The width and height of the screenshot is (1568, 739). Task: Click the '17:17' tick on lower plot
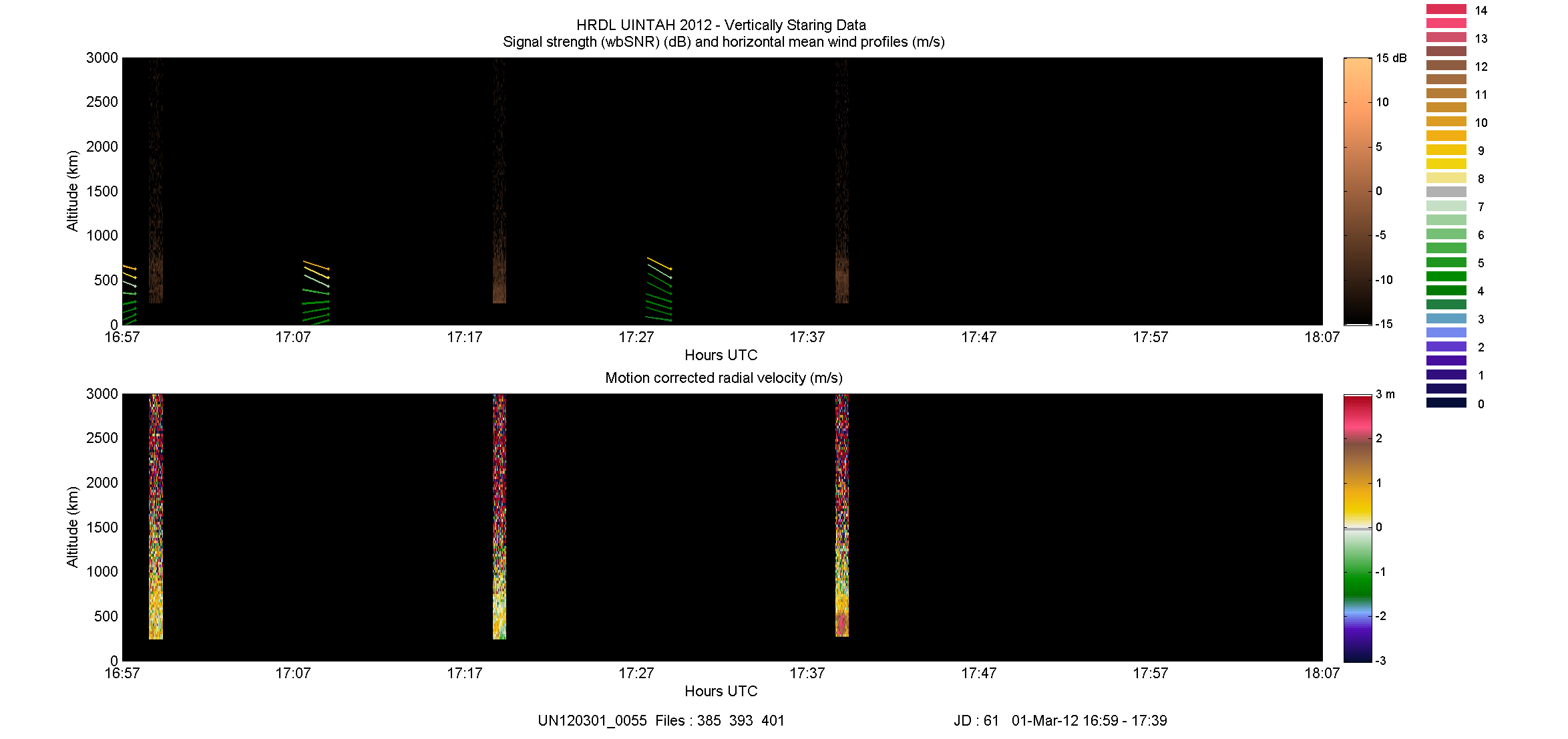(465, 674)
